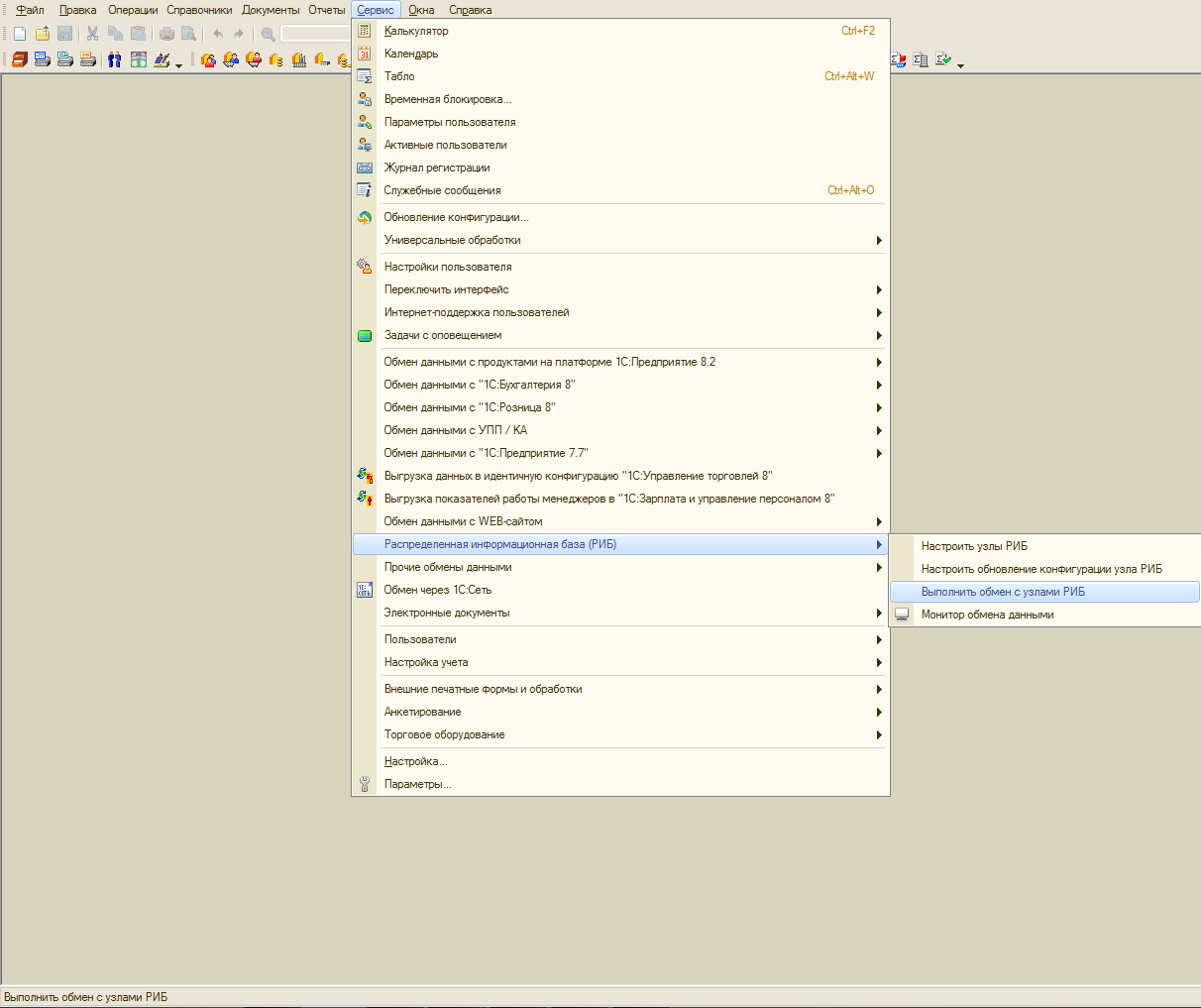
Task: Click the sigma with gray list icon
Action: (x=921, y=59)
